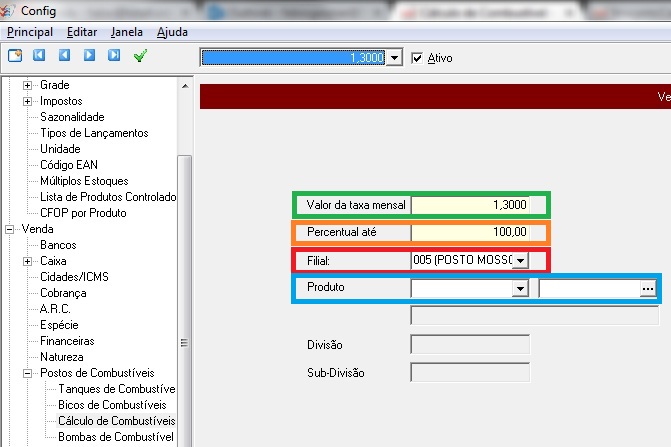Select Bicos de Combustíveis item
The image size is (671, 447).
click(112, 405)
